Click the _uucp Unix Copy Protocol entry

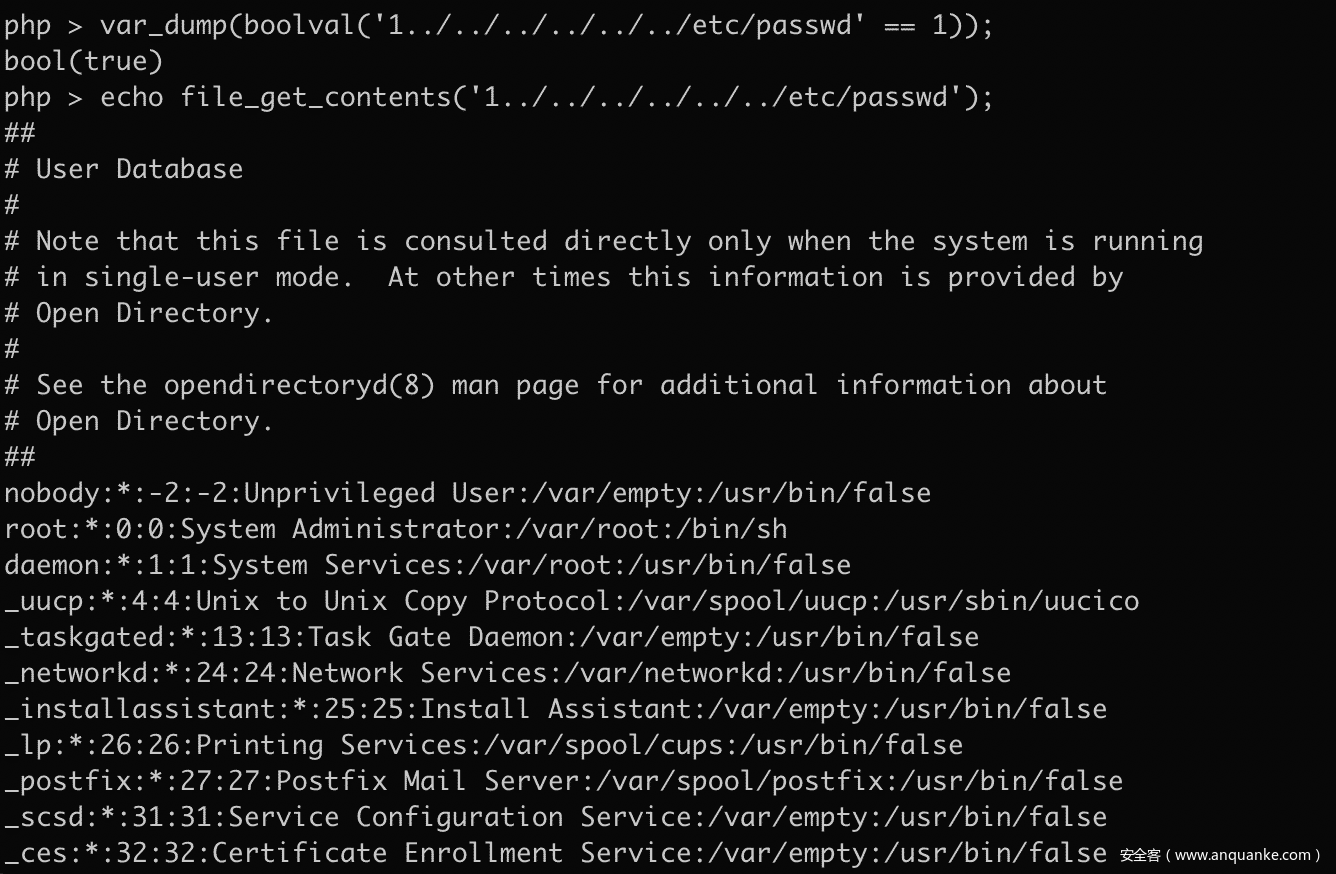coord(571,601)
